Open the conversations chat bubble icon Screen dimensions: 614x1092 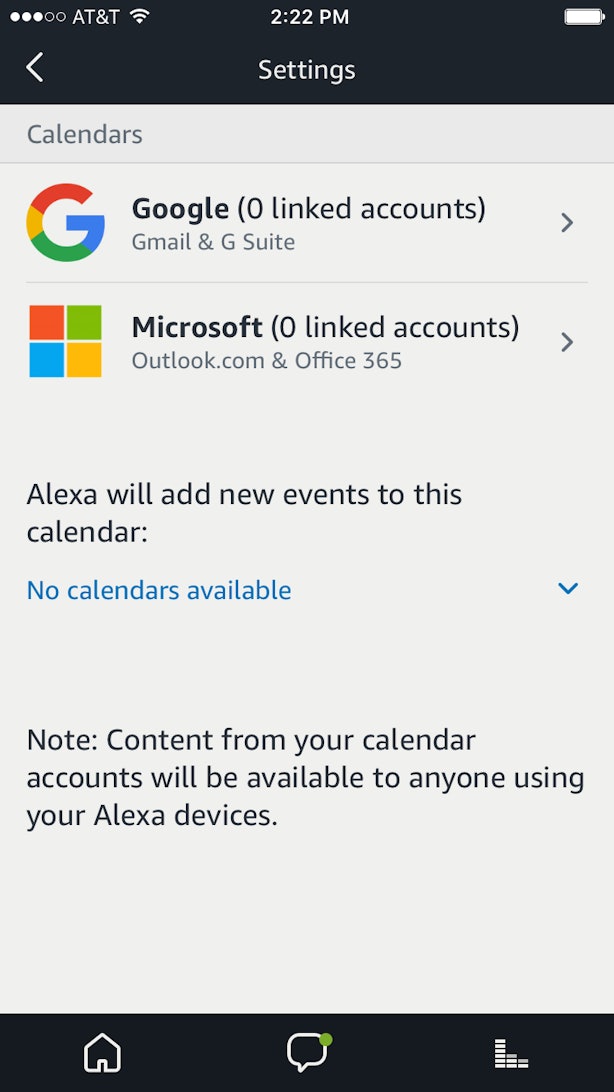(x=307, y=1053)
